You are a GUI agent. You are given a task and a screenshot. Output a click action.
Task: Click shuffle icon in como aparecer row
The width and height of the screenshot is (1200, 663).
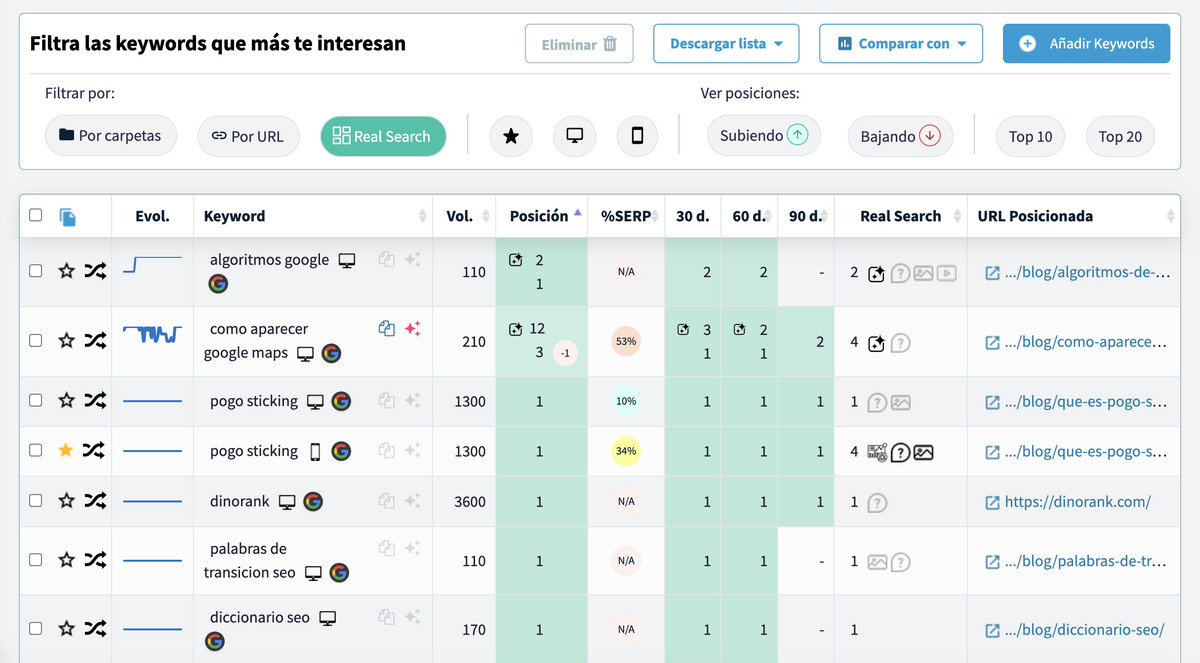tap(94, 340)
